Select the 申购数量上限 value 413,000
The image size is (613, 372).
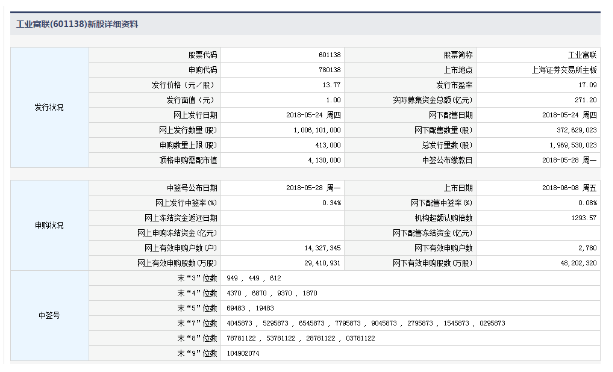tap(328, 145)
